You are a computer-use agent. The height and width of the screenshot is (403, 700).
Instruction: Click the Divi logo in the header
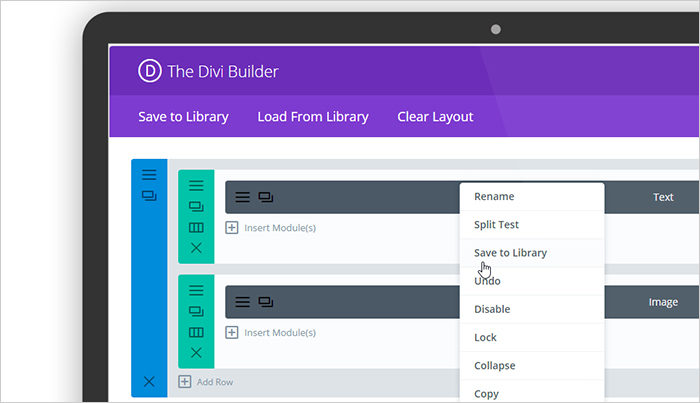coord(150,71)
